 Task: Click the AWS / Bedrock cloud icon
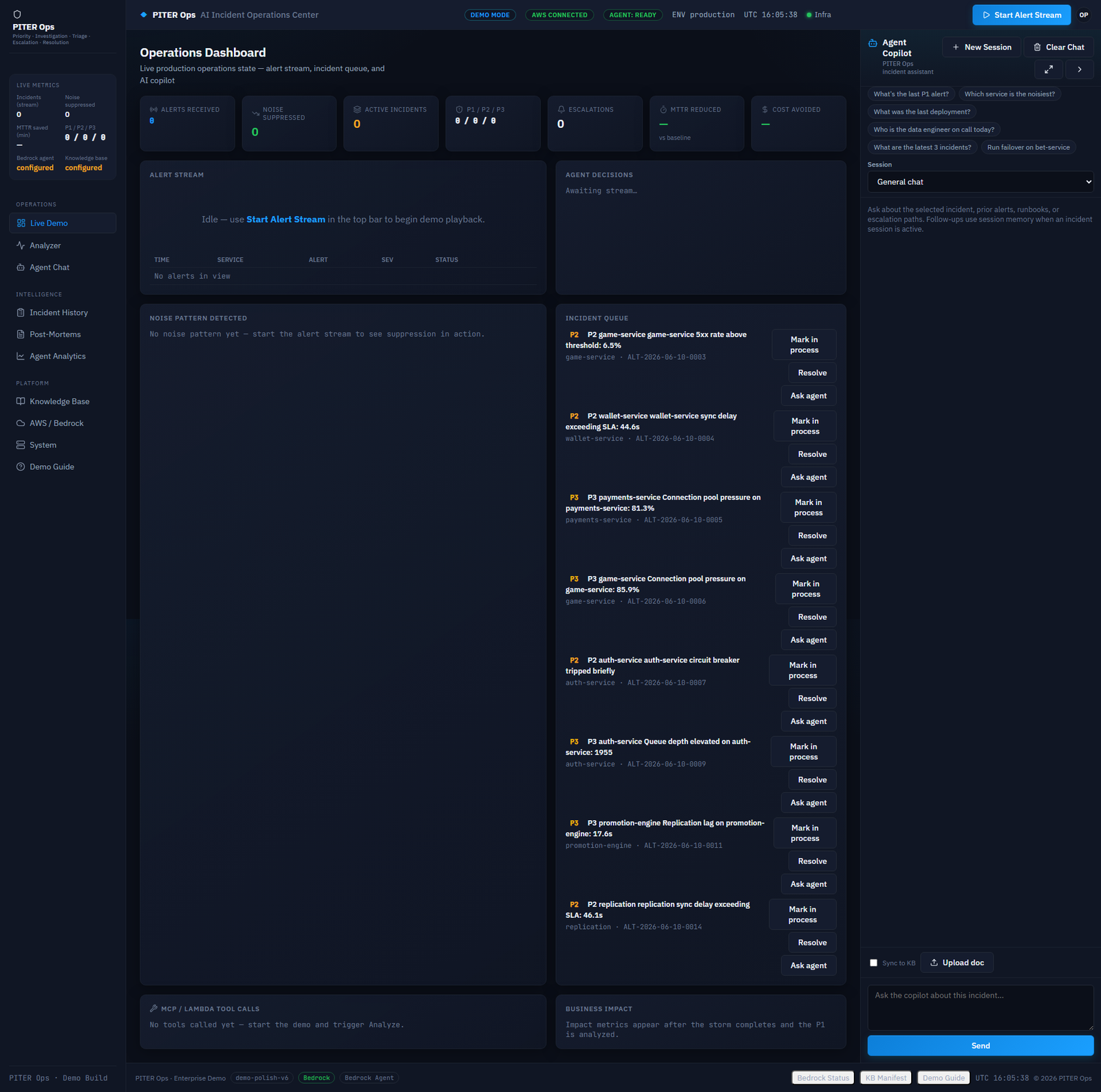click(21, 423)
